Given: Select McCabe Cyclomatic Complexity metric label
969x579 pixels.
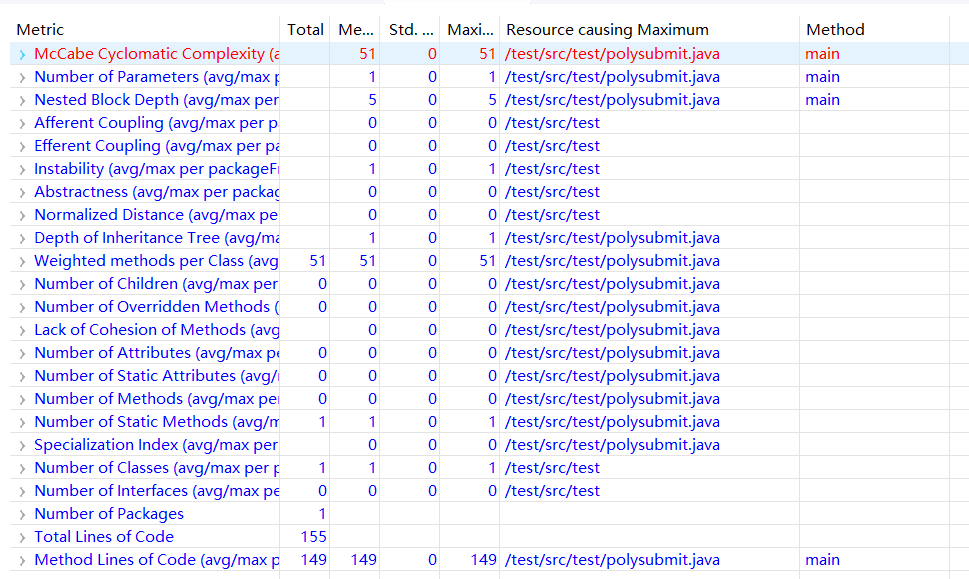Looking at the screenshot, I should pyautogui.click(x=156, y=54).
